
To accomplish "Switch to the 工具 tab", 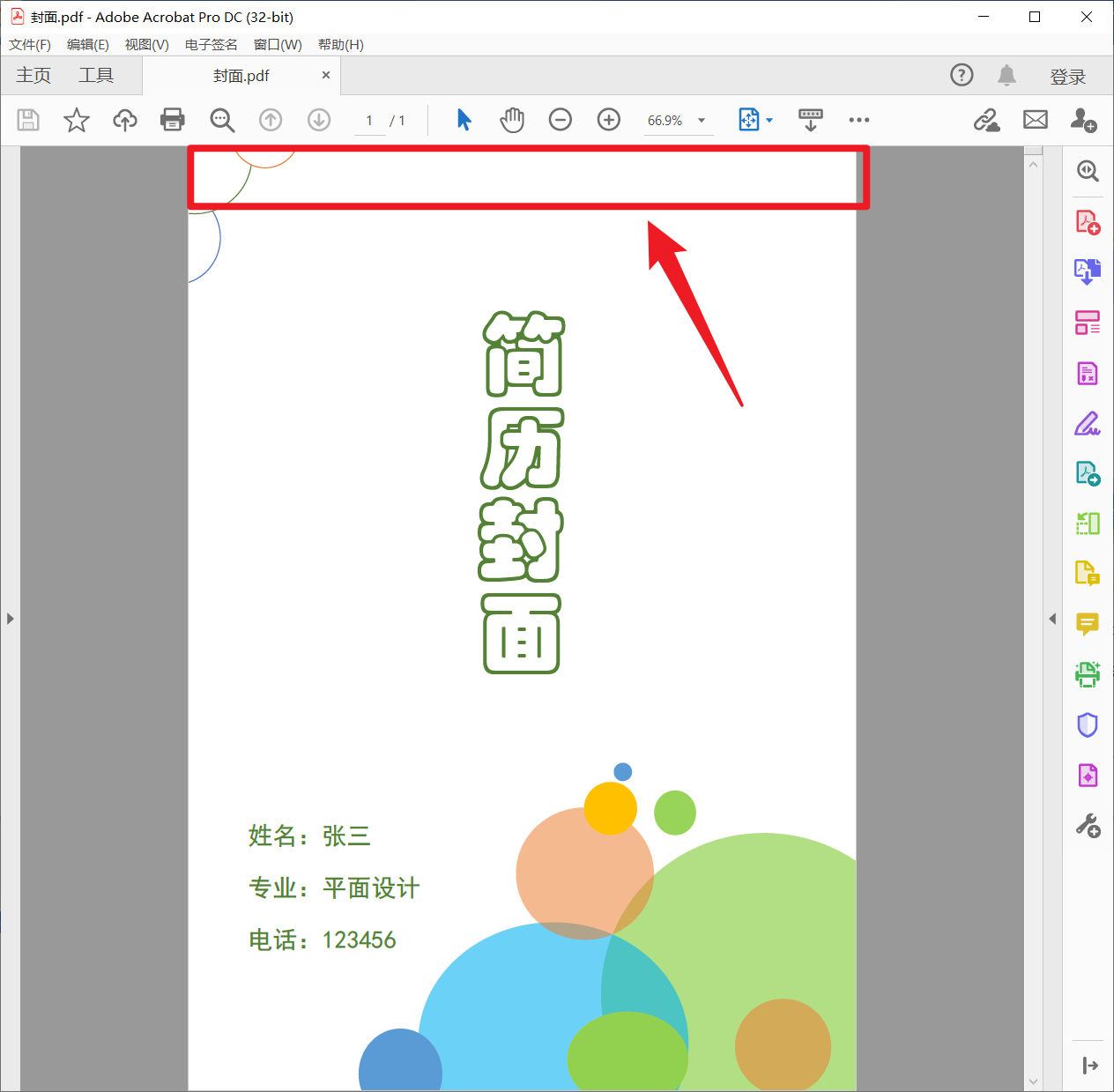I will point(96,76).
